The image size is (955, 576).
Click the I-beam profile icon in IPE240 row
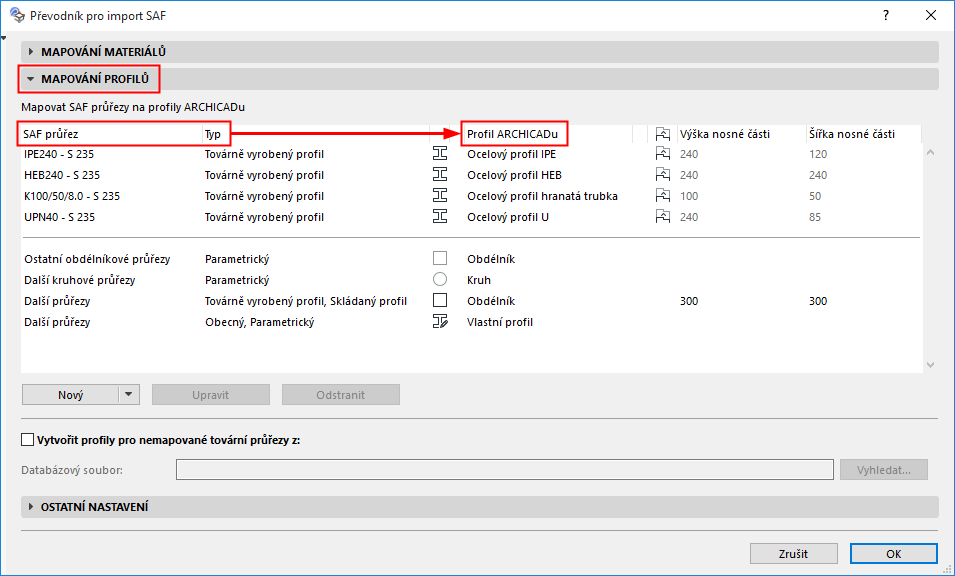coord(440,153)
